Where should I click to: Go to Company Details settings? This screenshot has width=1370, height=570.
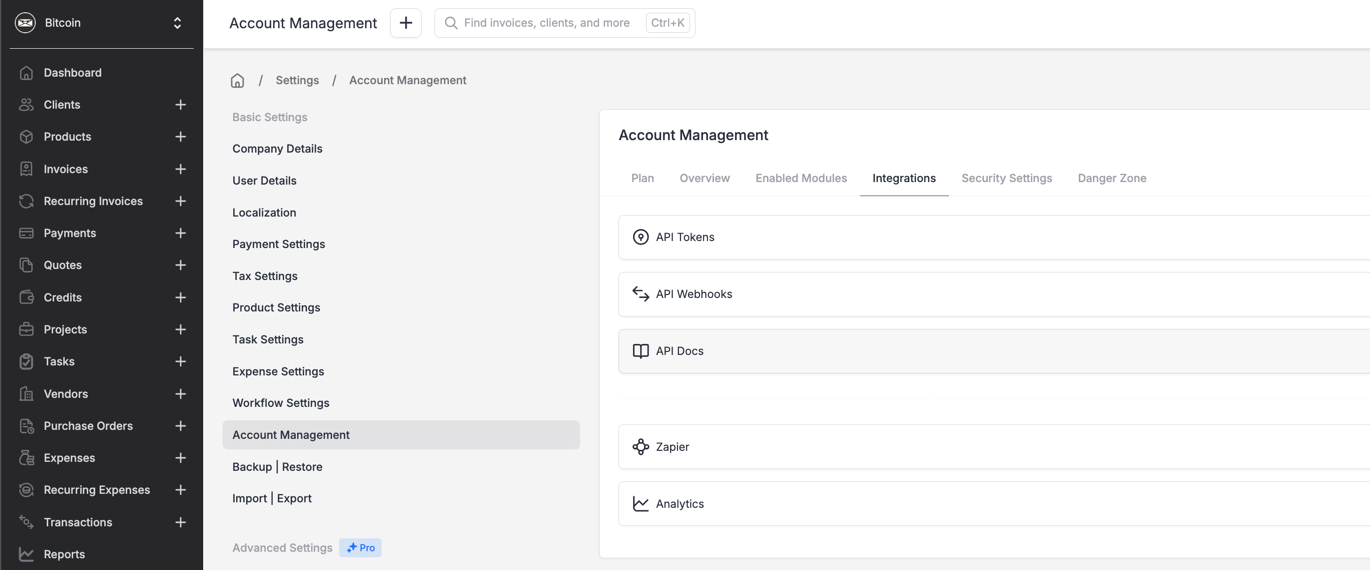(277, 149)
